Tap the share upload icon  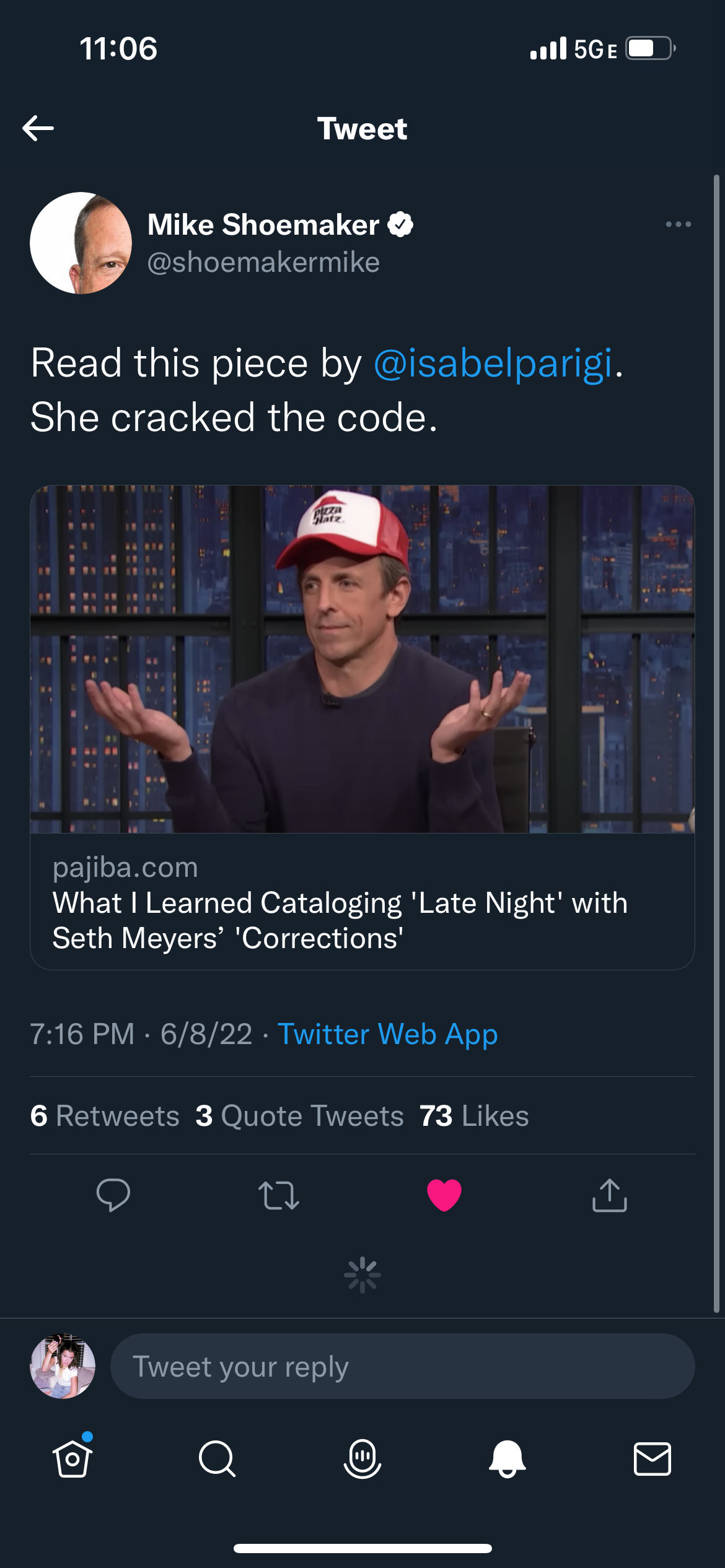(x=610, y=1195)
